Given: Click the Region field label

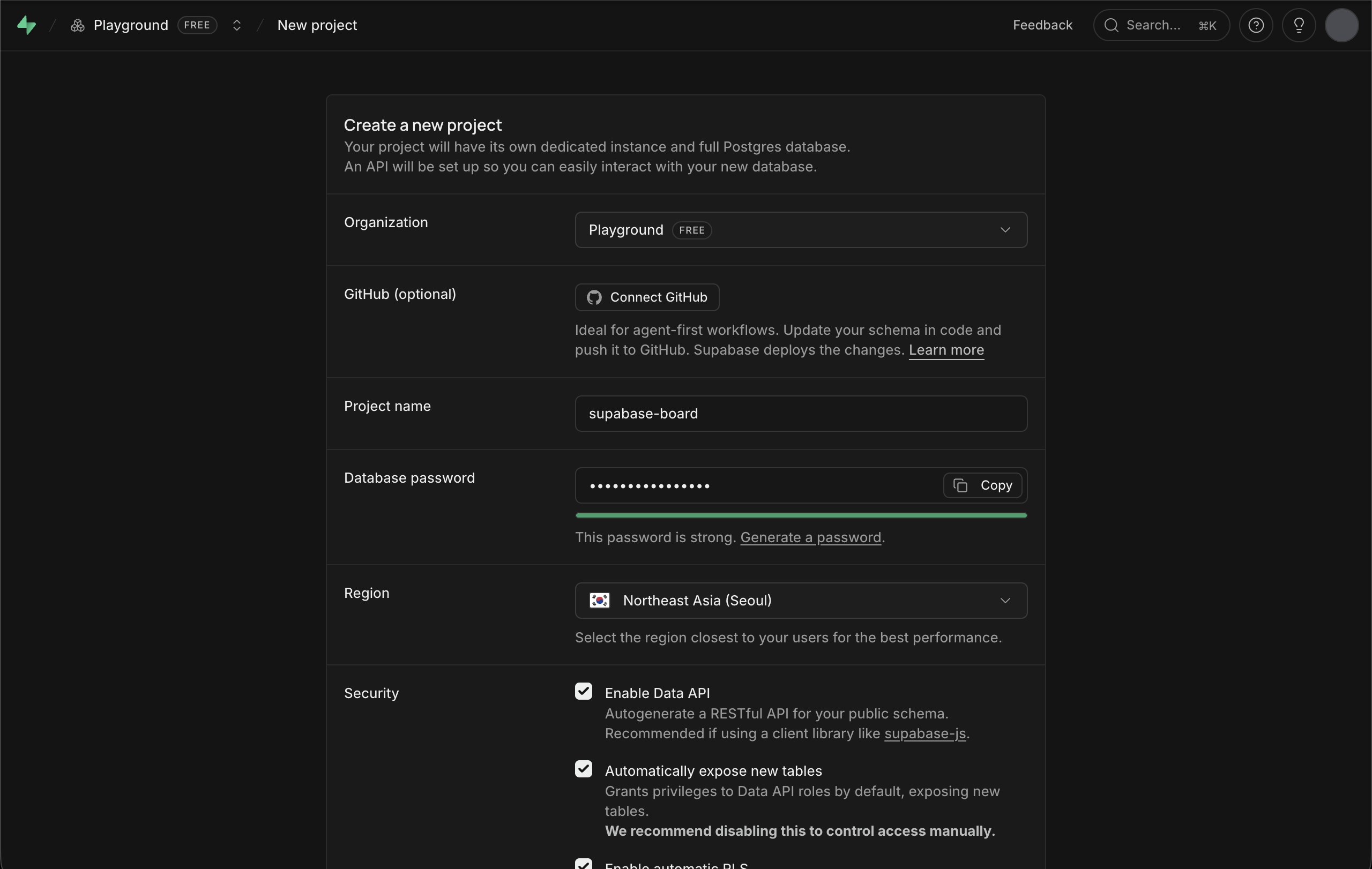Looking at the screenshot, I should click(367, 593).
